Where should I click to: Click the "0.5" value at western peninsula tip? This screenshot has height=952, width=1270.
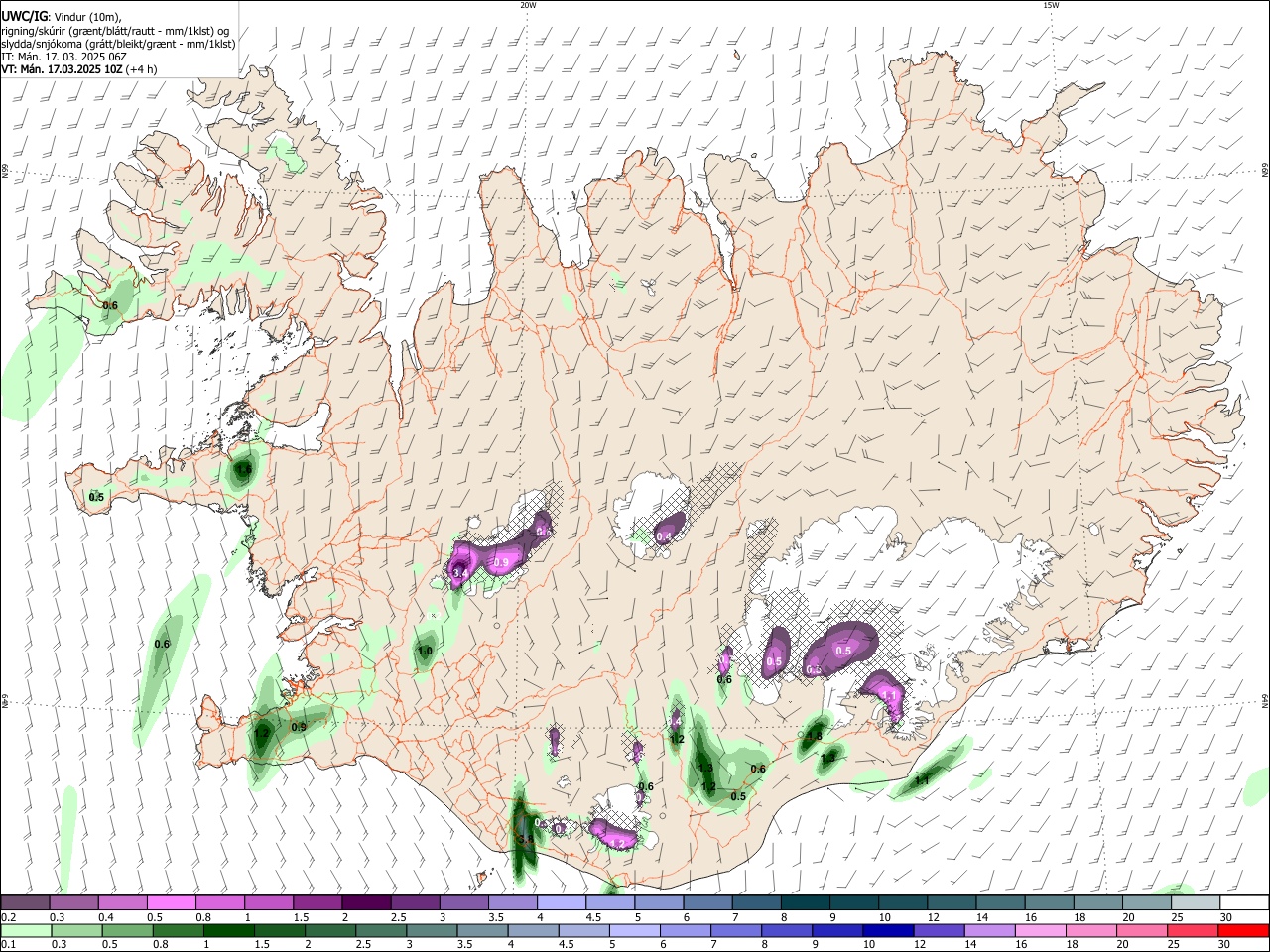tap(96, 497)
